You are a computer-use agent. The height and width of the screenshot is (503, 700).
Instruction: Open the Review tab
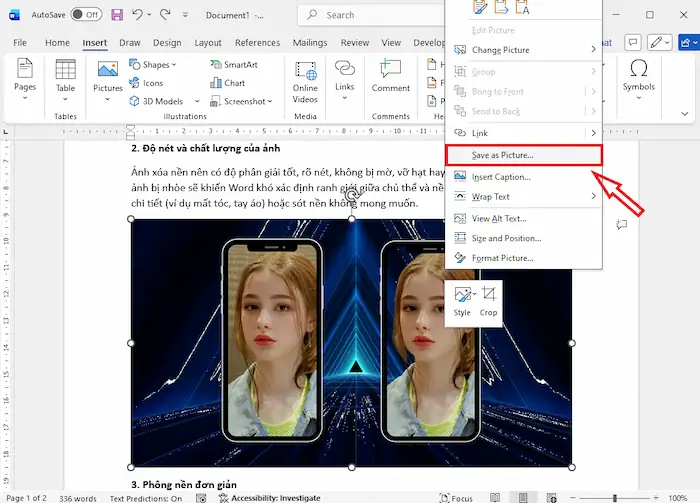354,43
